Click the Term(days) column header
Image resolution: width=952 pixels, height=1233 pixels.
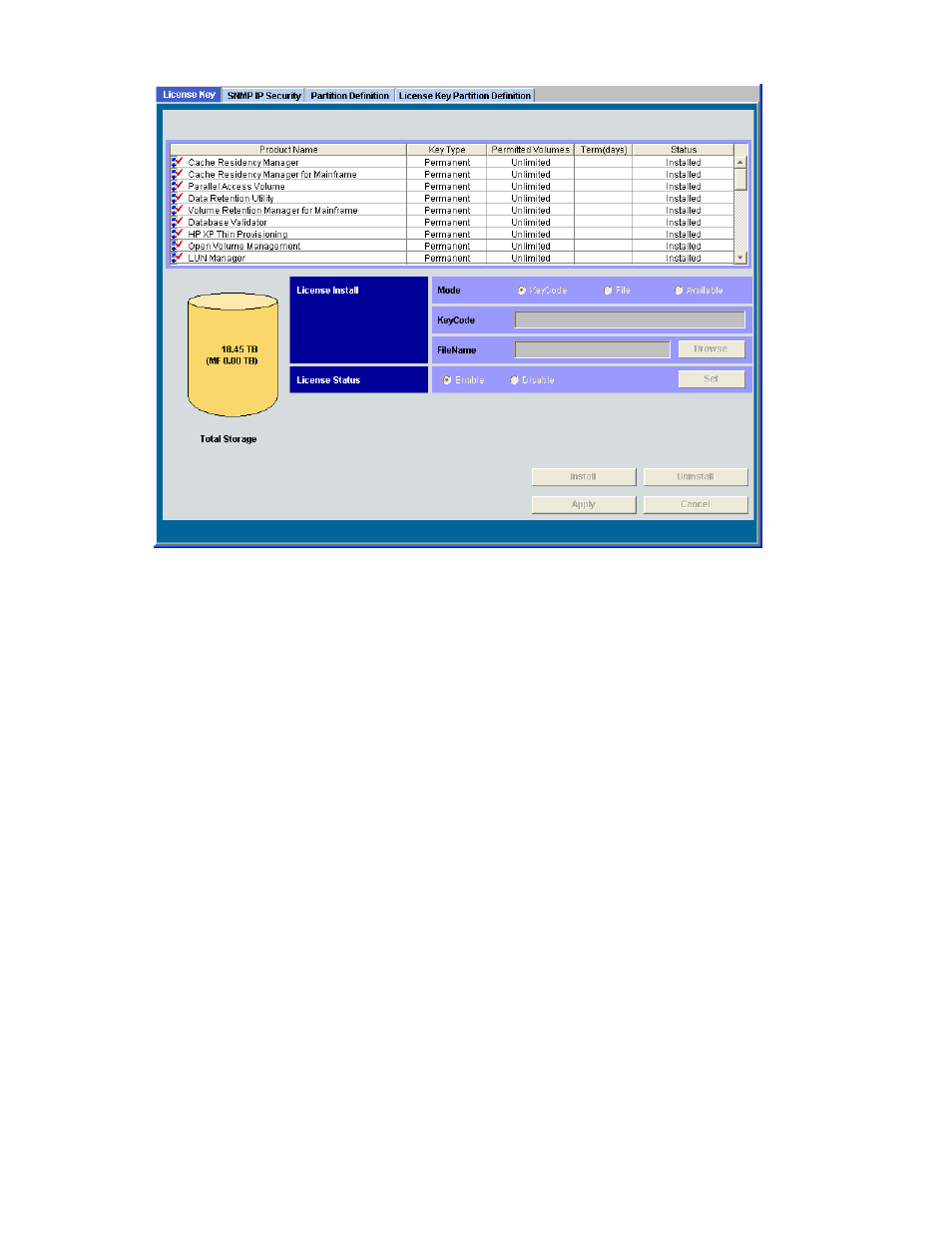(604, 150)
